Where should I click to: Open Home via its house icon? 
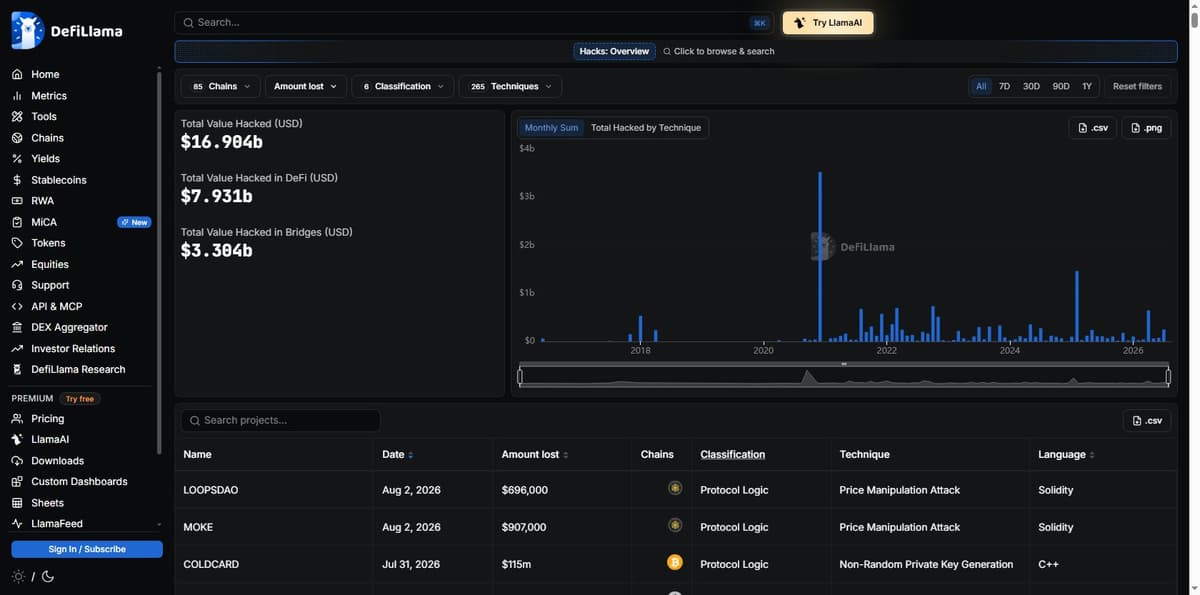tap(17, 74)
